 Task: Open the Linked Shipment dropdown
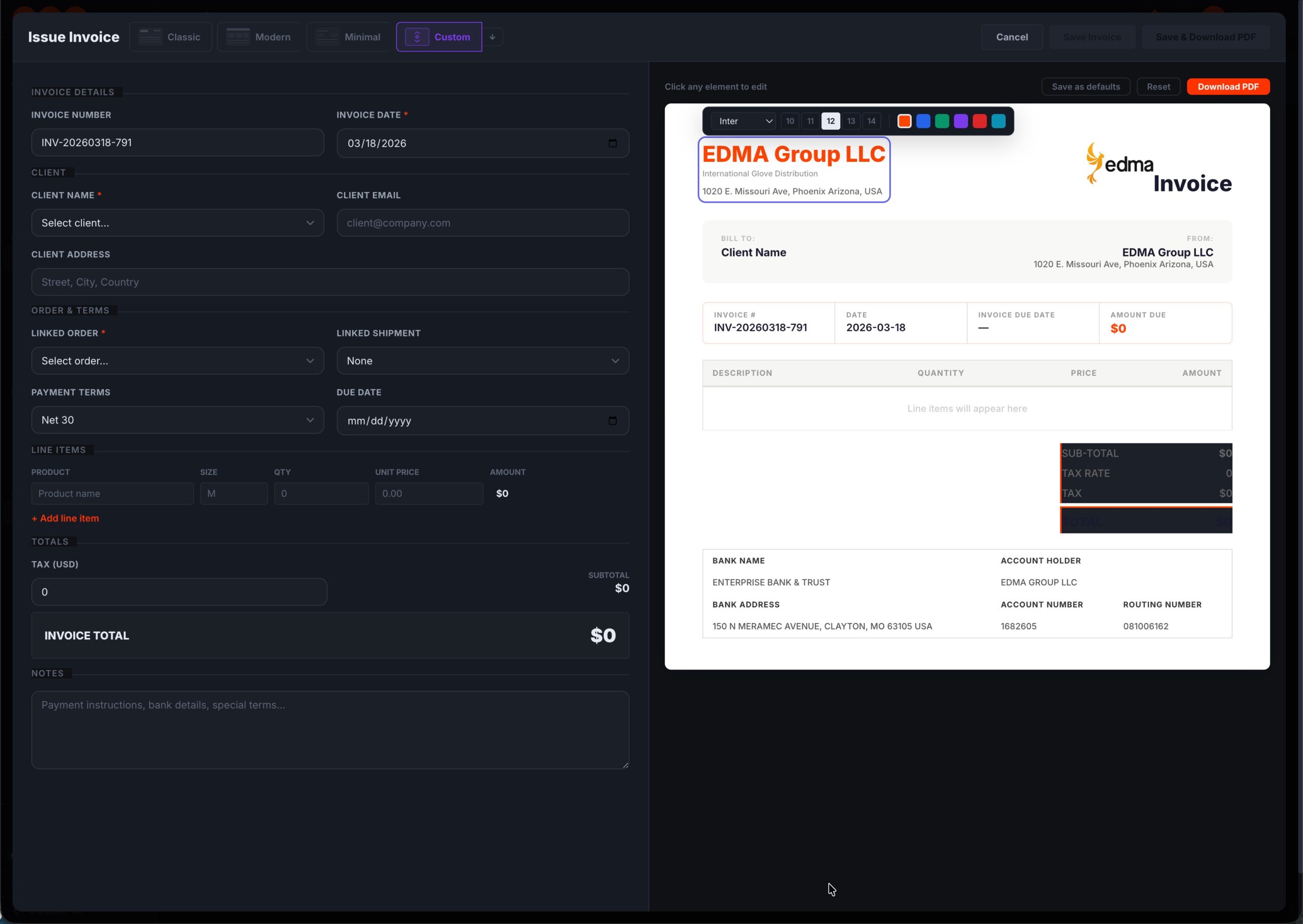click(x=483, y=361)
